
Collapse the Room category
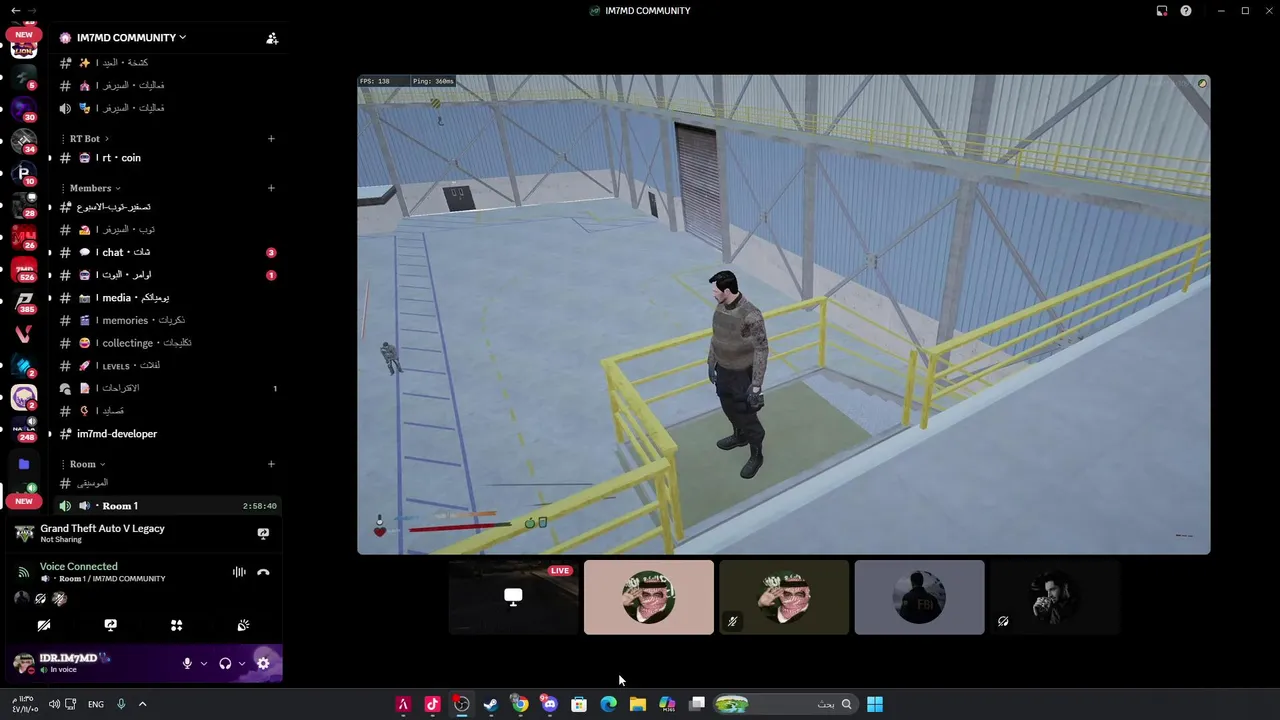tap(87, 464)
